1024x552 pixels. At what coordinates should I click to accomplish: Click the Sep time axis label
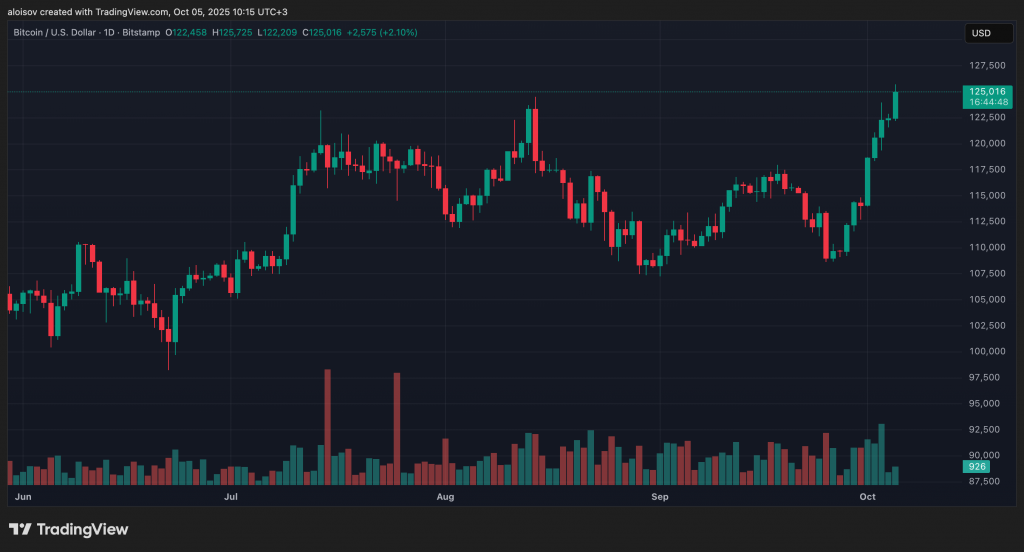[660, 496]
